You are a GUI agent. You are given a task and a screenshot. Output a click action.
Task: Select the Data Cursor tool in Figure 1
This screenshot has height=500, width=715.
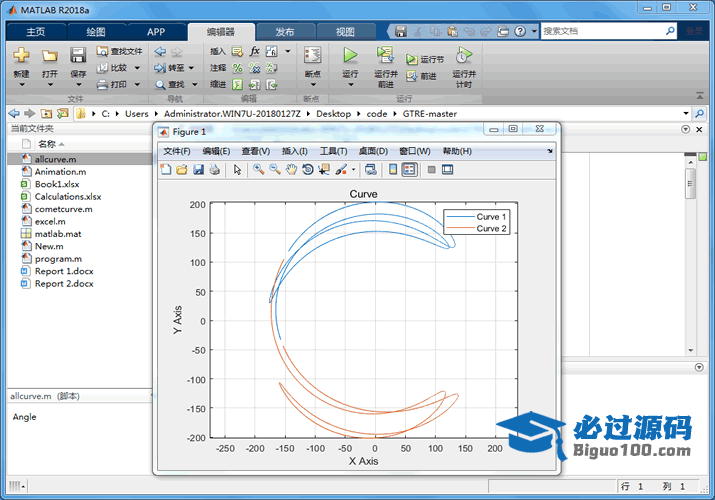click(324, 170)
